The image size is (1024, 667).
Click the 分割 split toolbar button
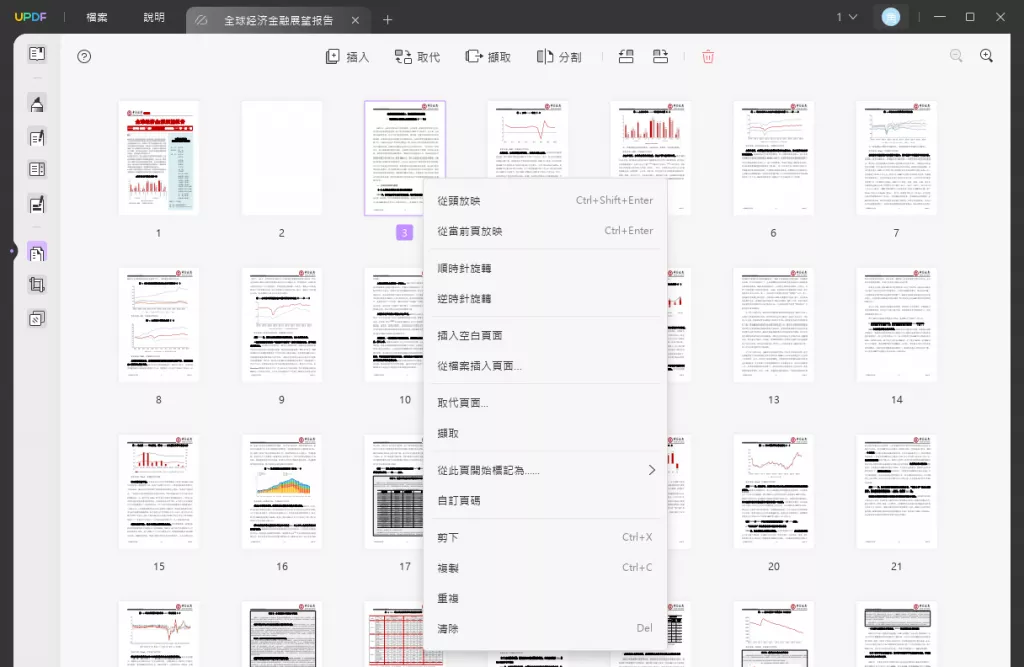[x=559, y=57]
